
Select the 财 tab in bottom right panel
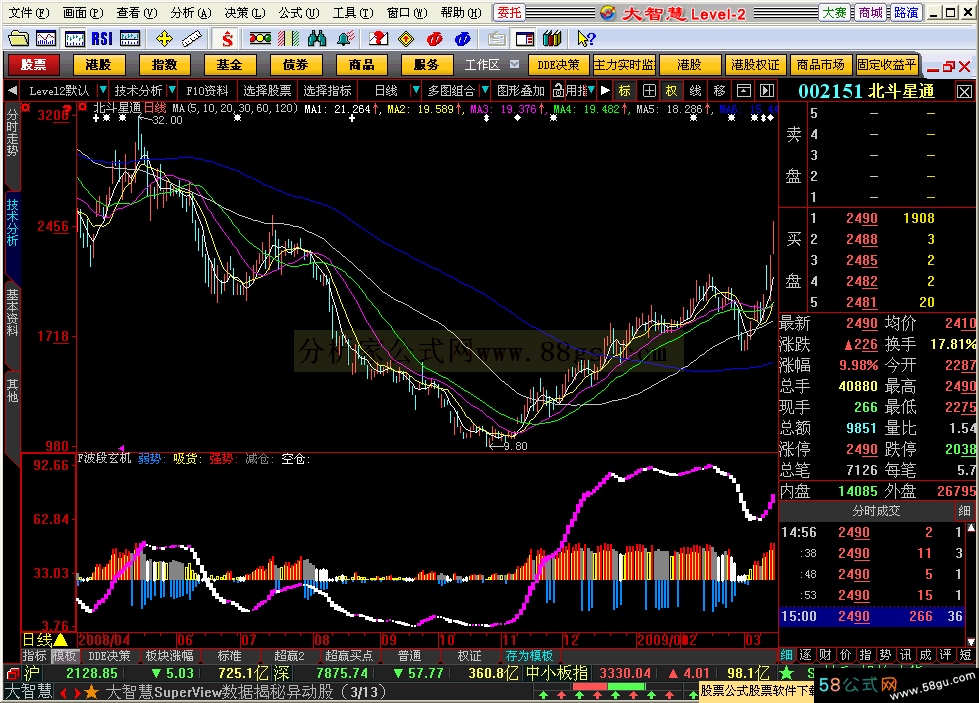tap(826, 655)
